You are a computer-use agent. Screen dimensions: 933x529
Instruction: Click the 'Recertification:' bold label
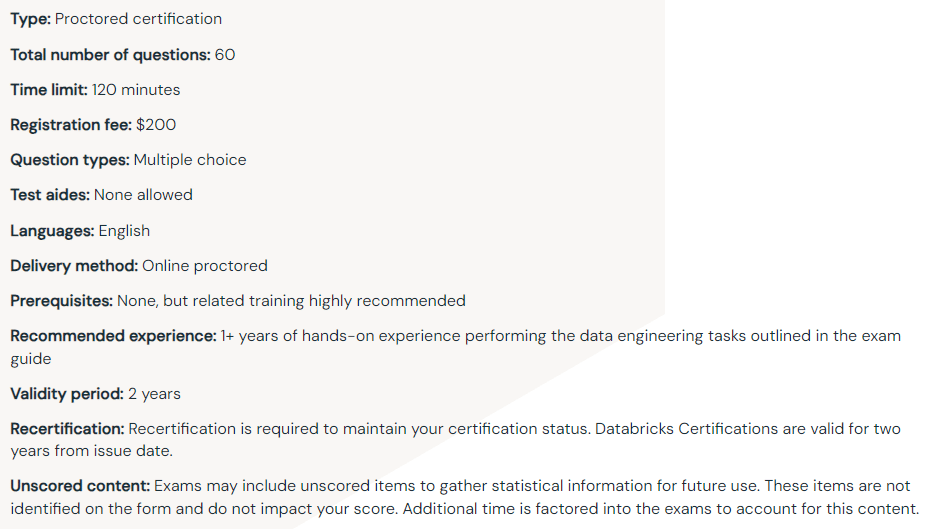[x=67, y=429]
